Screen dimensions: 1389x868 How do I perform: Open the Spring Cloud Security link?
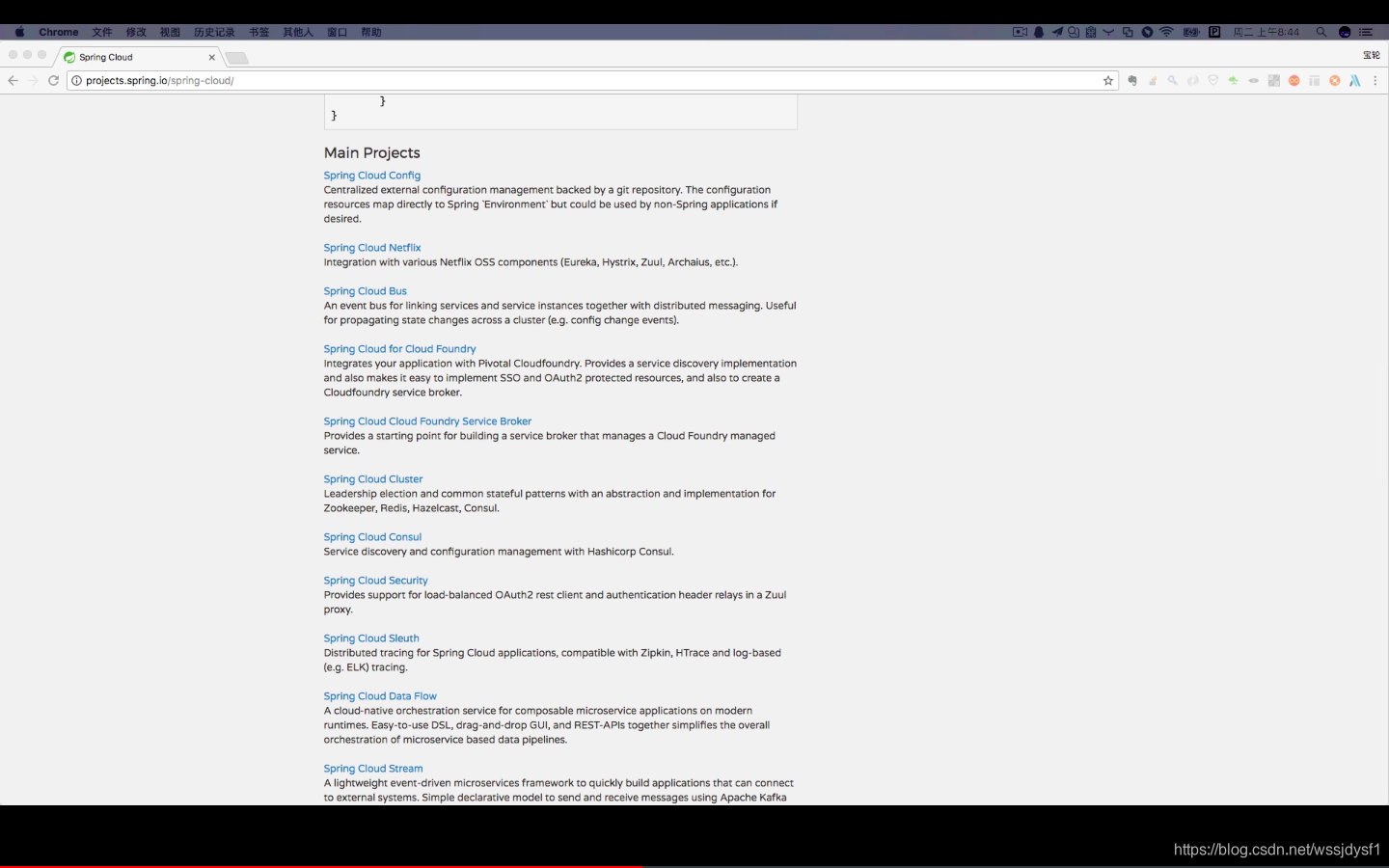(376, 581)
